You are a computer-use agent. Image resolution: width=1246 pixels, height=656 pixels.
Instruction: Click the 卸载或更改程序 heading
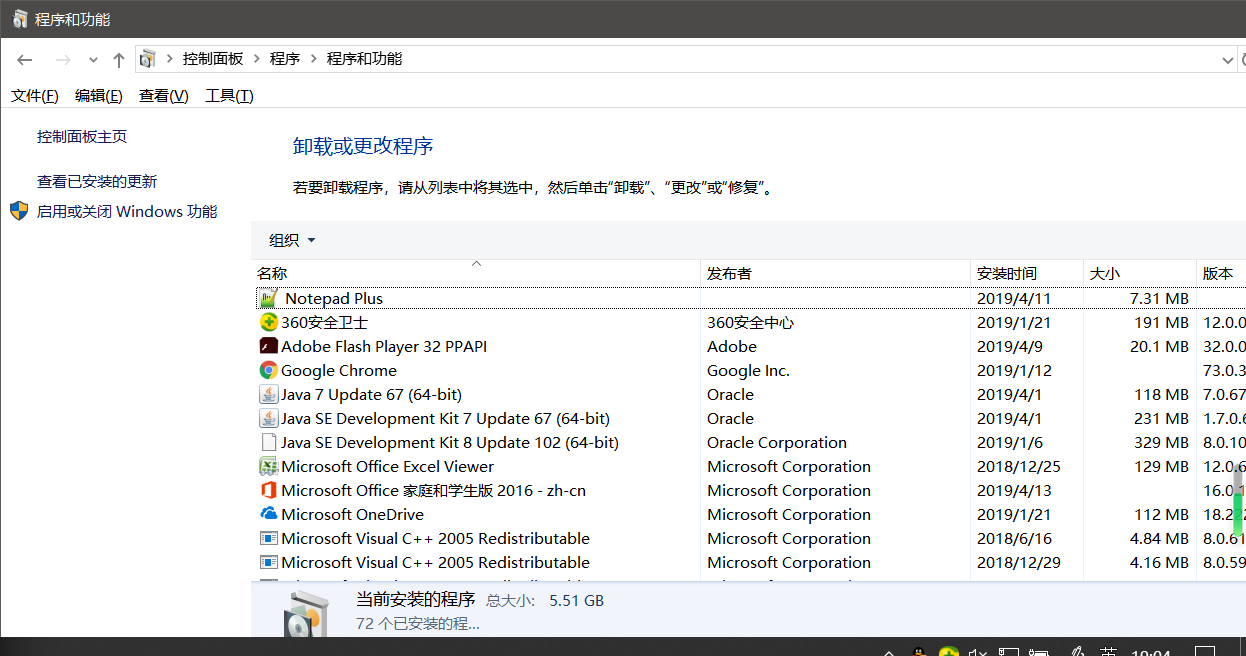pyautogui.click(x=362, y=146)
